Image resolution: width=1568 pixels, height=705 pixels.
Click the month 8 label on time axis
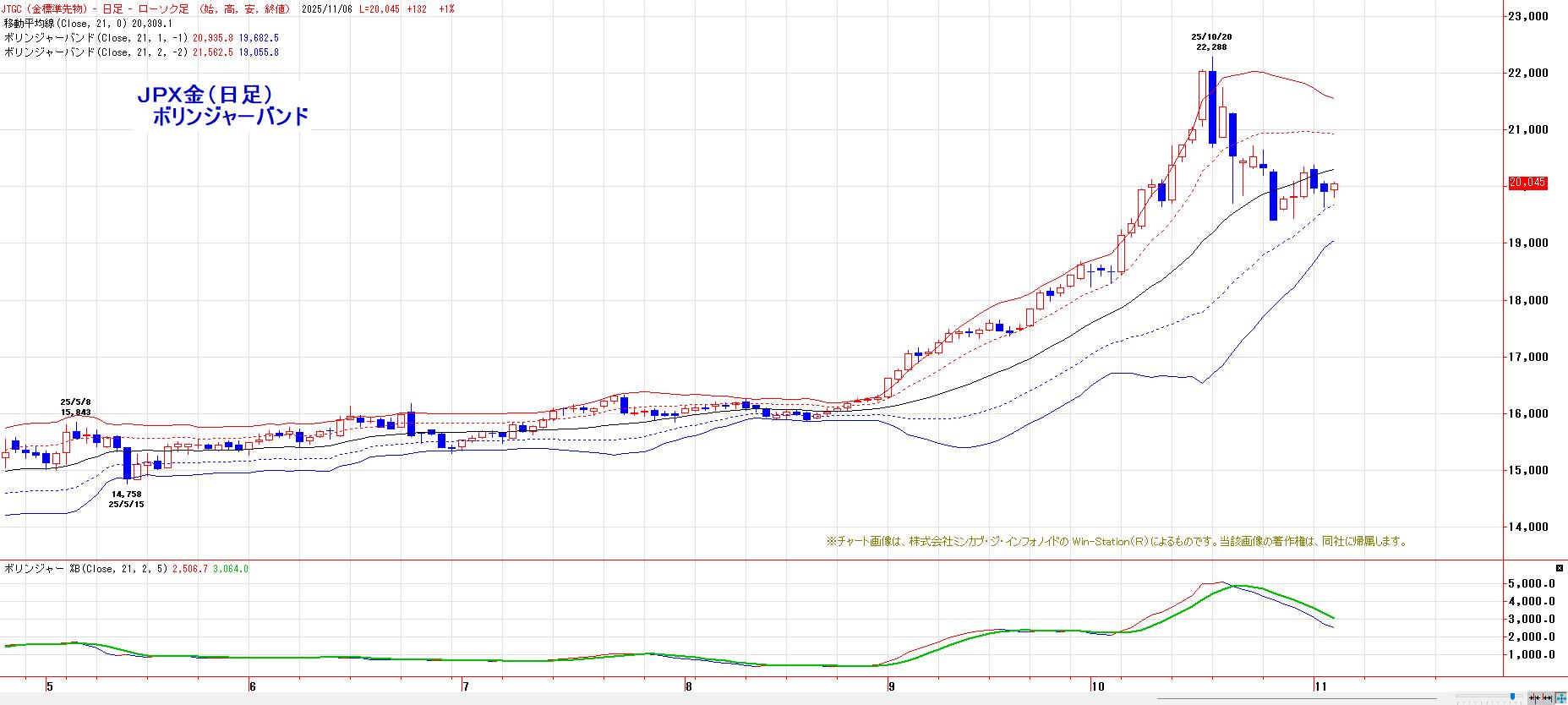point(689,686)
